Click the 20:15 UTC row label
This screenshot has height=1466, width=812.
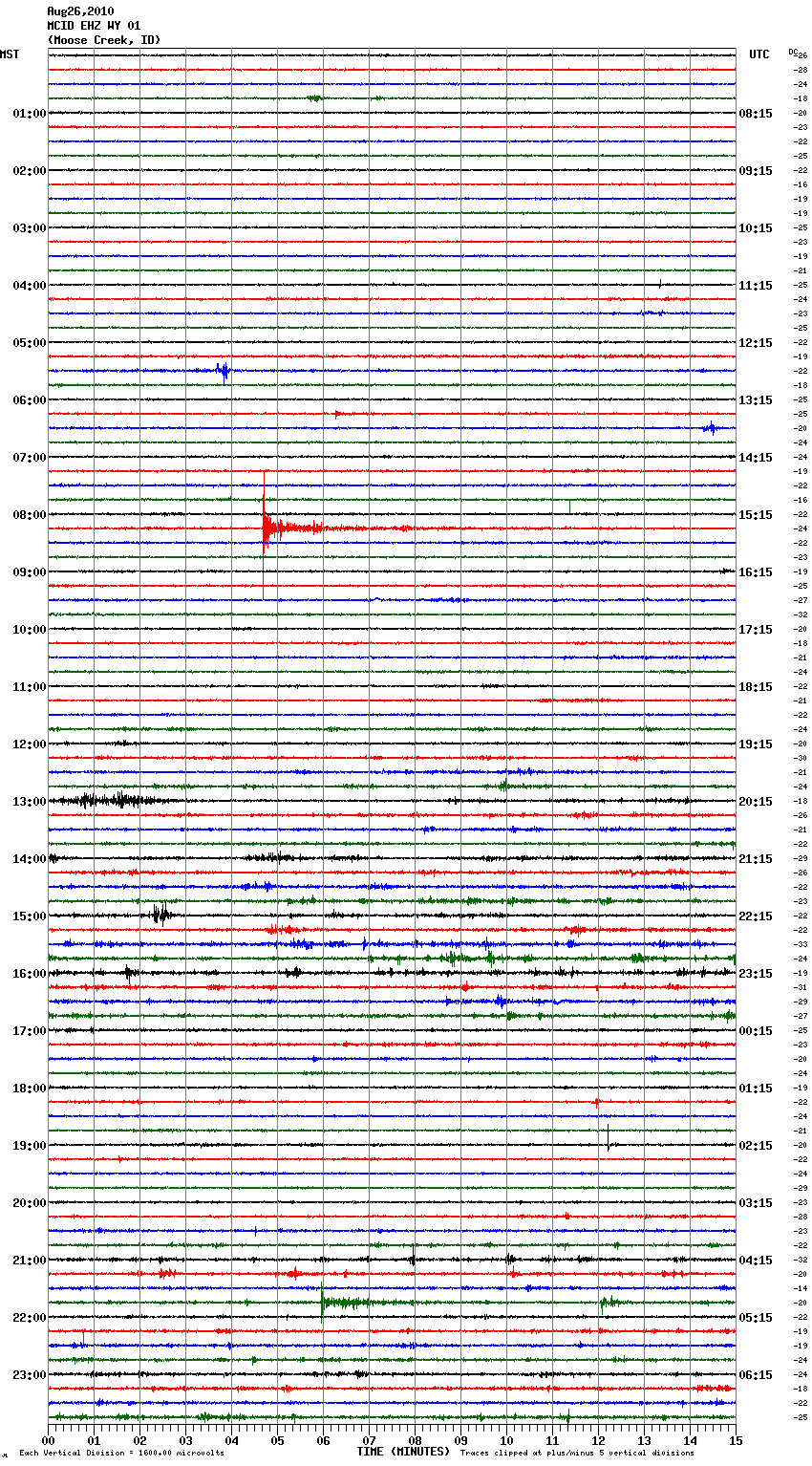tap(756, 802)
